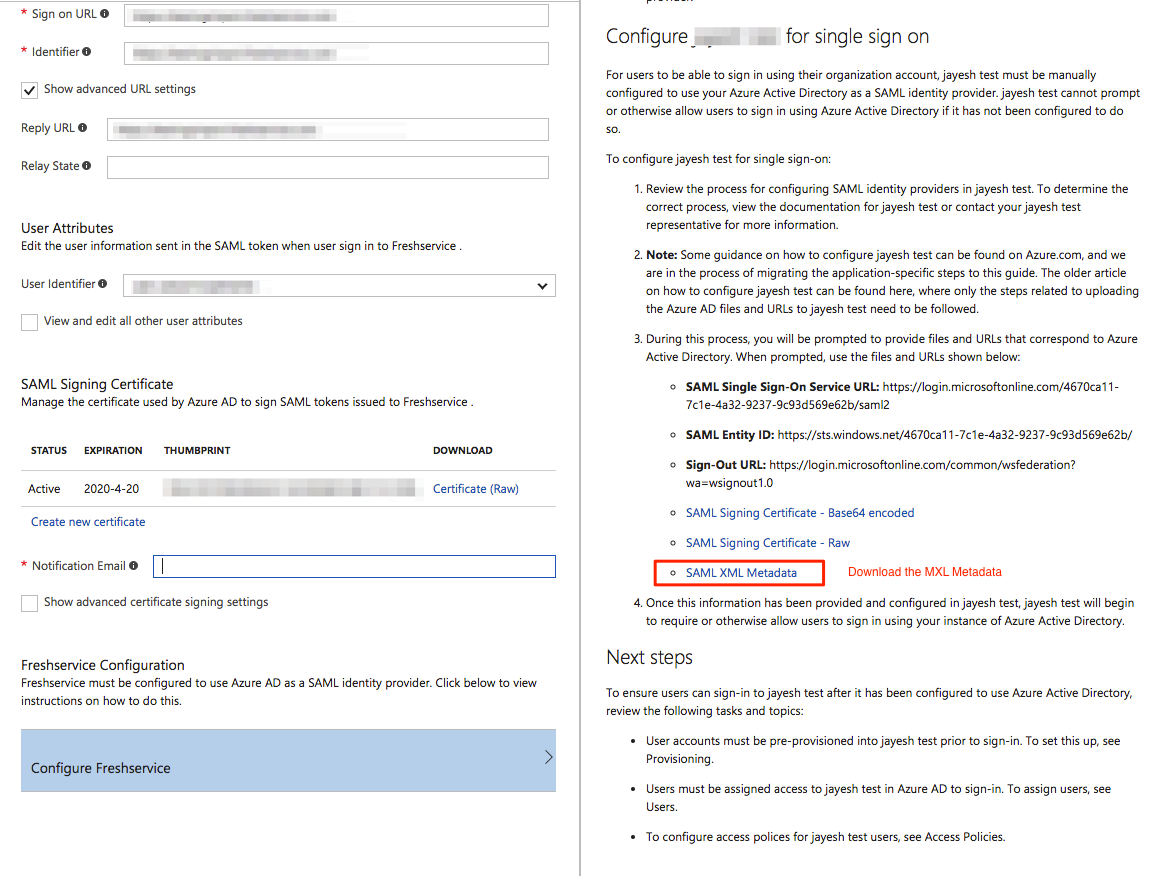
Task: Click the info icon next to Reply URL
Action: click(x=82, y=128)
